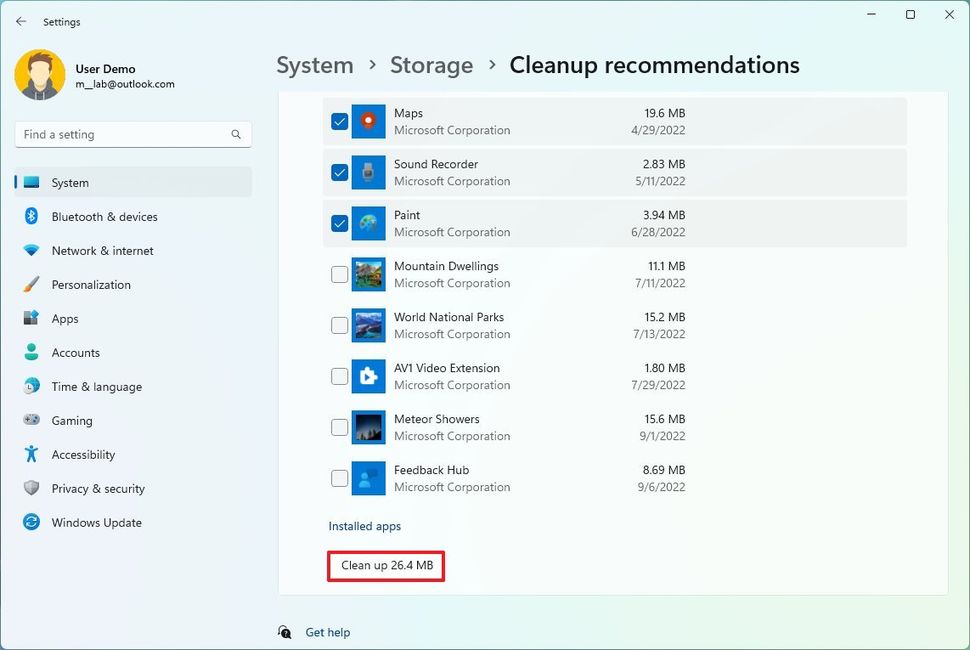Uncheck the Maps app checkbox
Screen dimensions: 970x650
click(339, 121)
